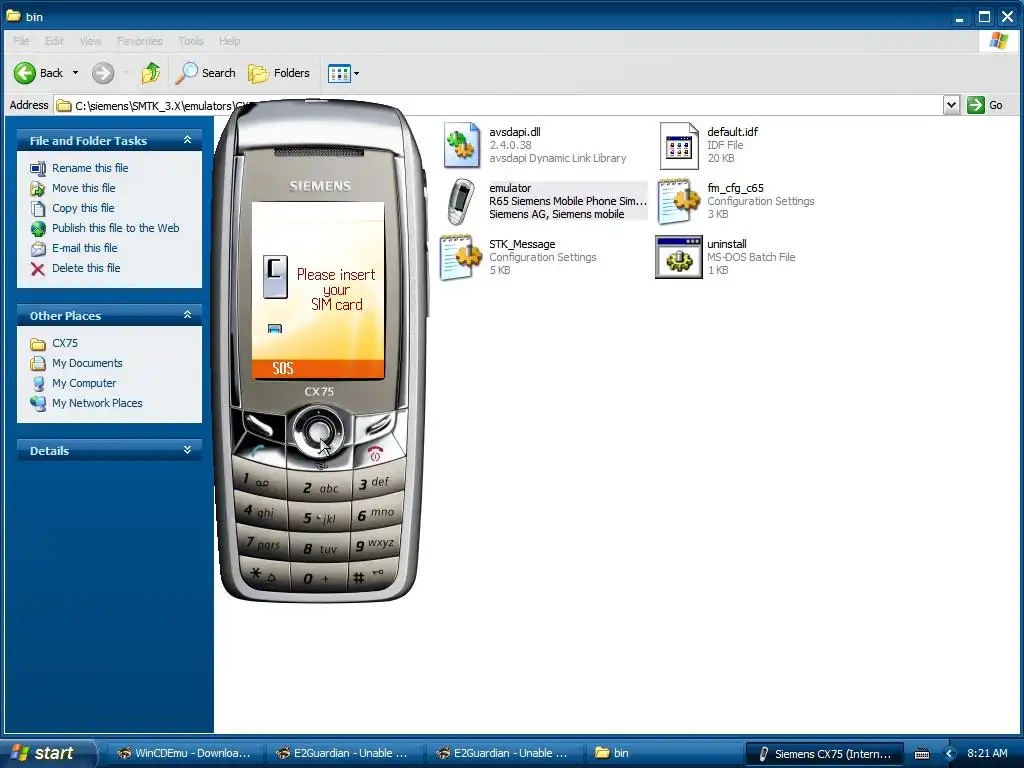Click the phone keypad 5 jkl key
The width and height of the screenshot is (1024, 768).
320,519
